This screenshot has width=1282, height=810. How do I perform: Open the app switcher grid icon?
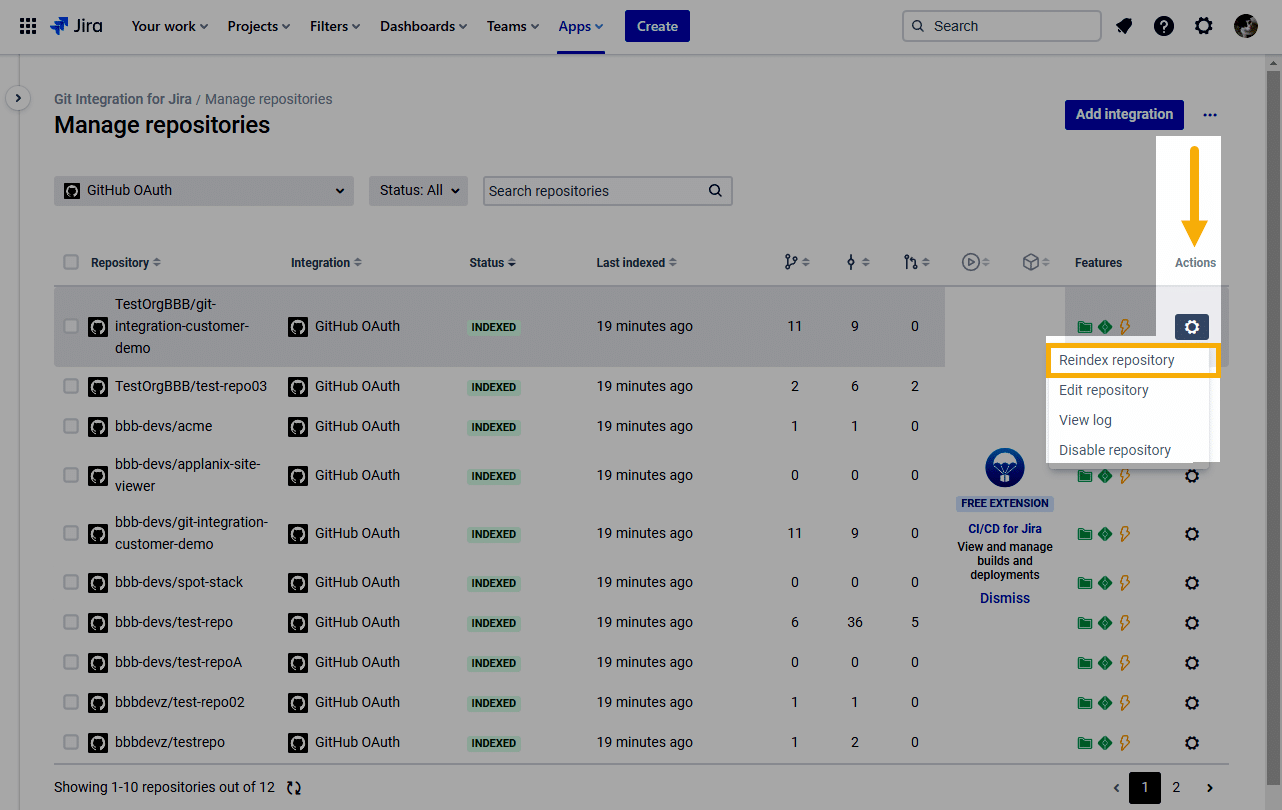coord(28,26)
